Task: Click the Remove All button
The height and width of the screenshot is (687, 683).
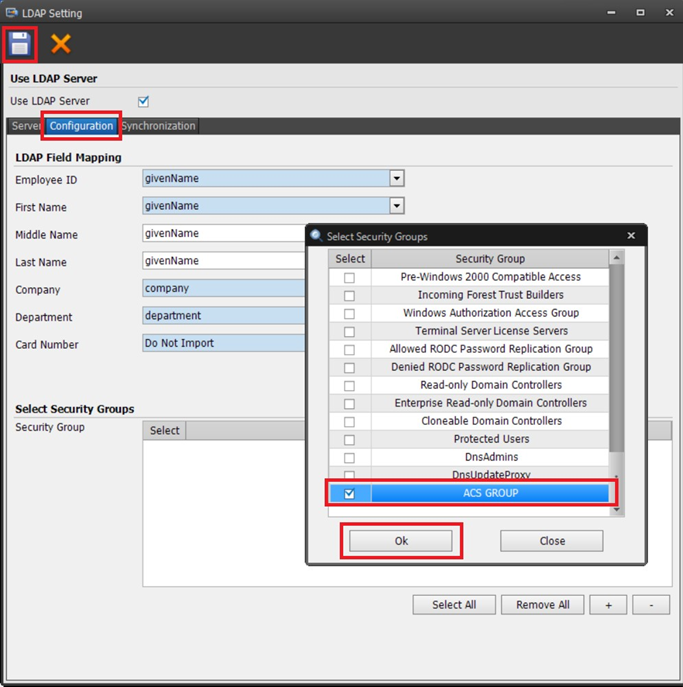Action: [x=543, y=605]
